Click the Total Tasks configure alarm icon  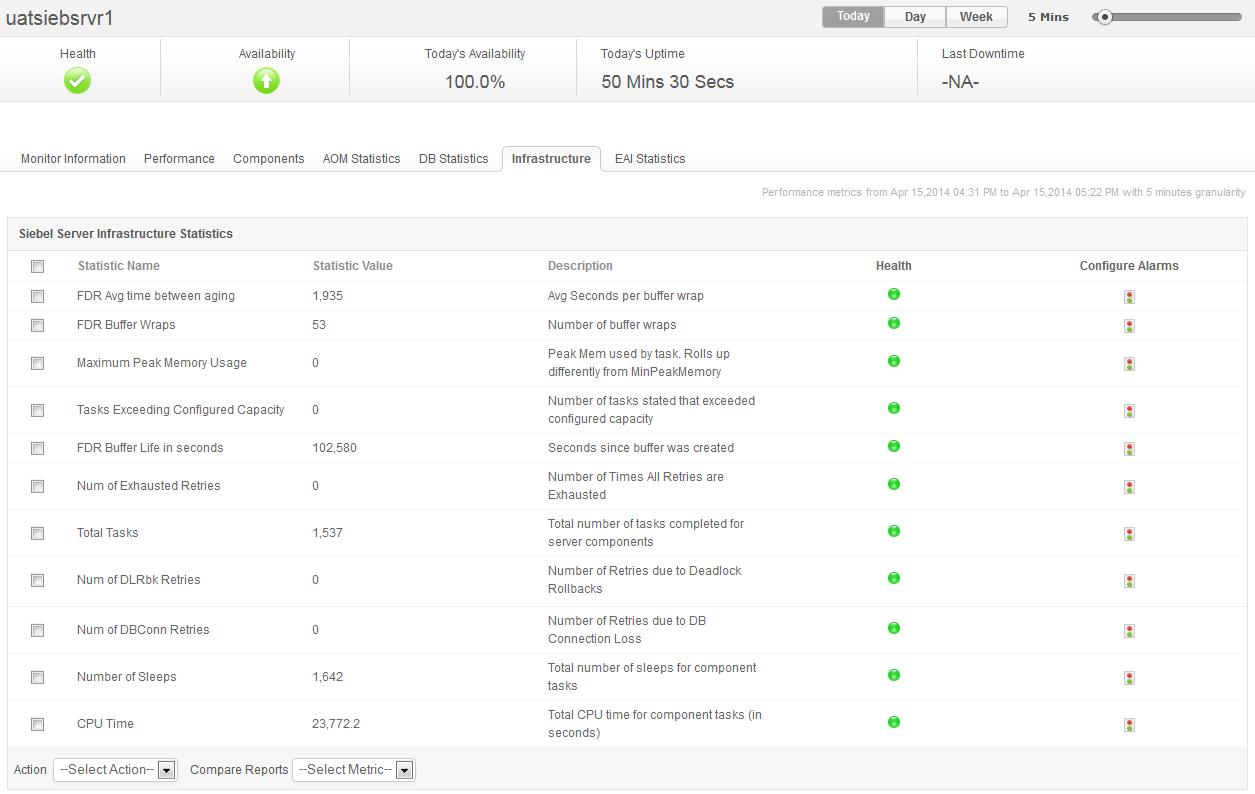(x=1129, y=534)
